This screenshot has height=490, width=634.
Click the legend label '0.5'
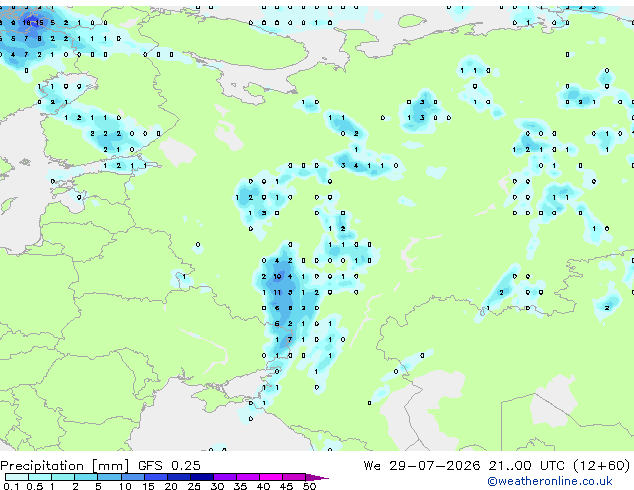pyautogui.click(x=34, y=486)
